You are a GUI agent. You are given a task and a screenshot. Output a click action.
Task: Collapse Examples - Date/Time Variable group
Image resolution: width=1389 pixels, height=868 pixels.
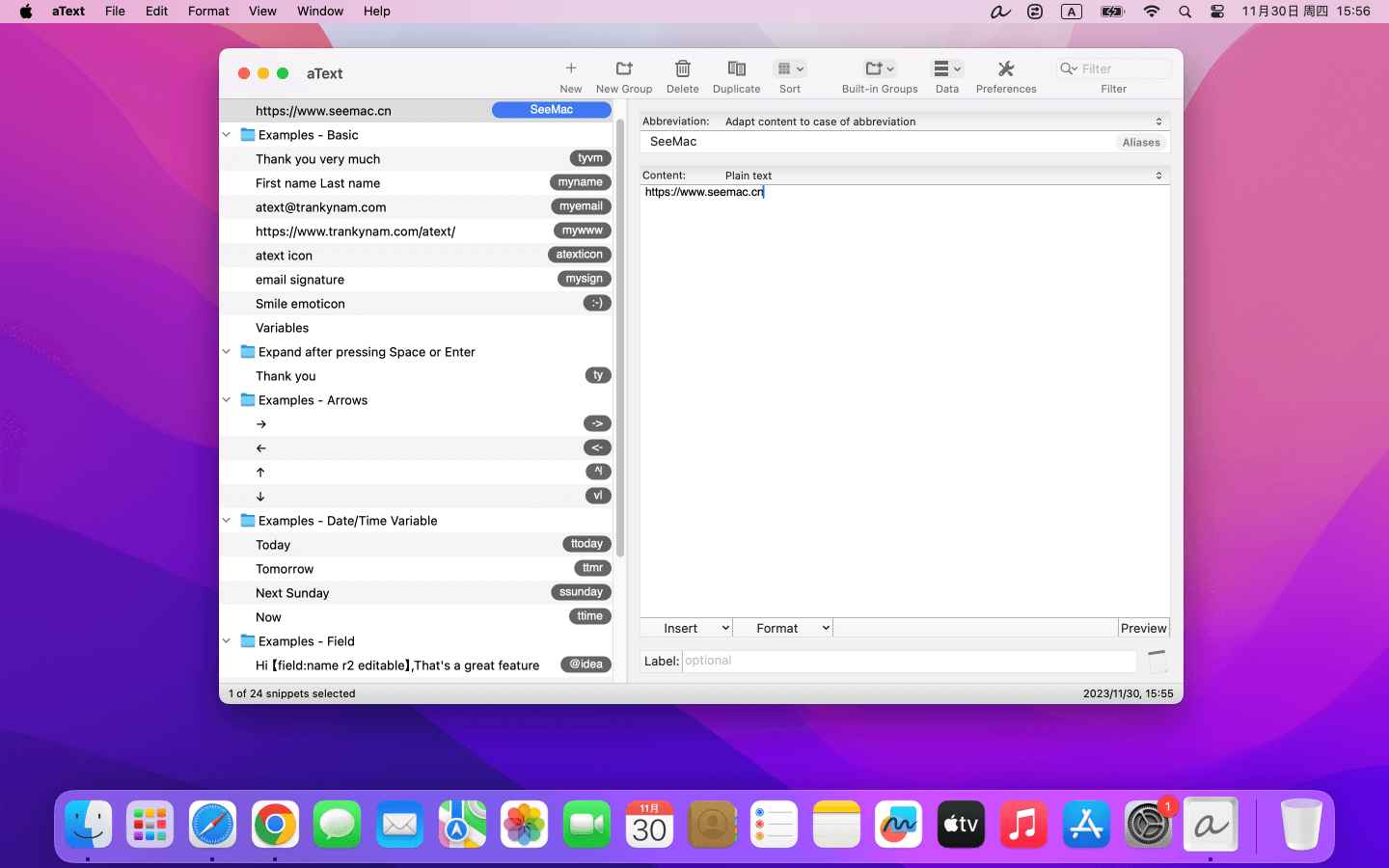point(227,521)
